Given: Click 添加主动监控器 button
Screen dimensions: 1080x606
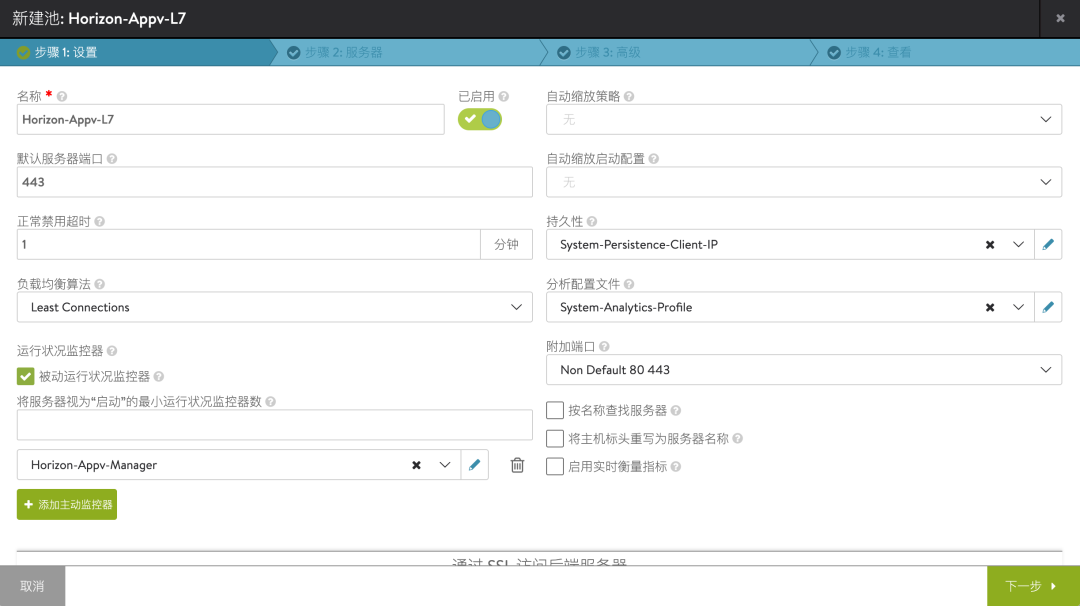Looking at the screenshot, I should (x=67, y=505).
